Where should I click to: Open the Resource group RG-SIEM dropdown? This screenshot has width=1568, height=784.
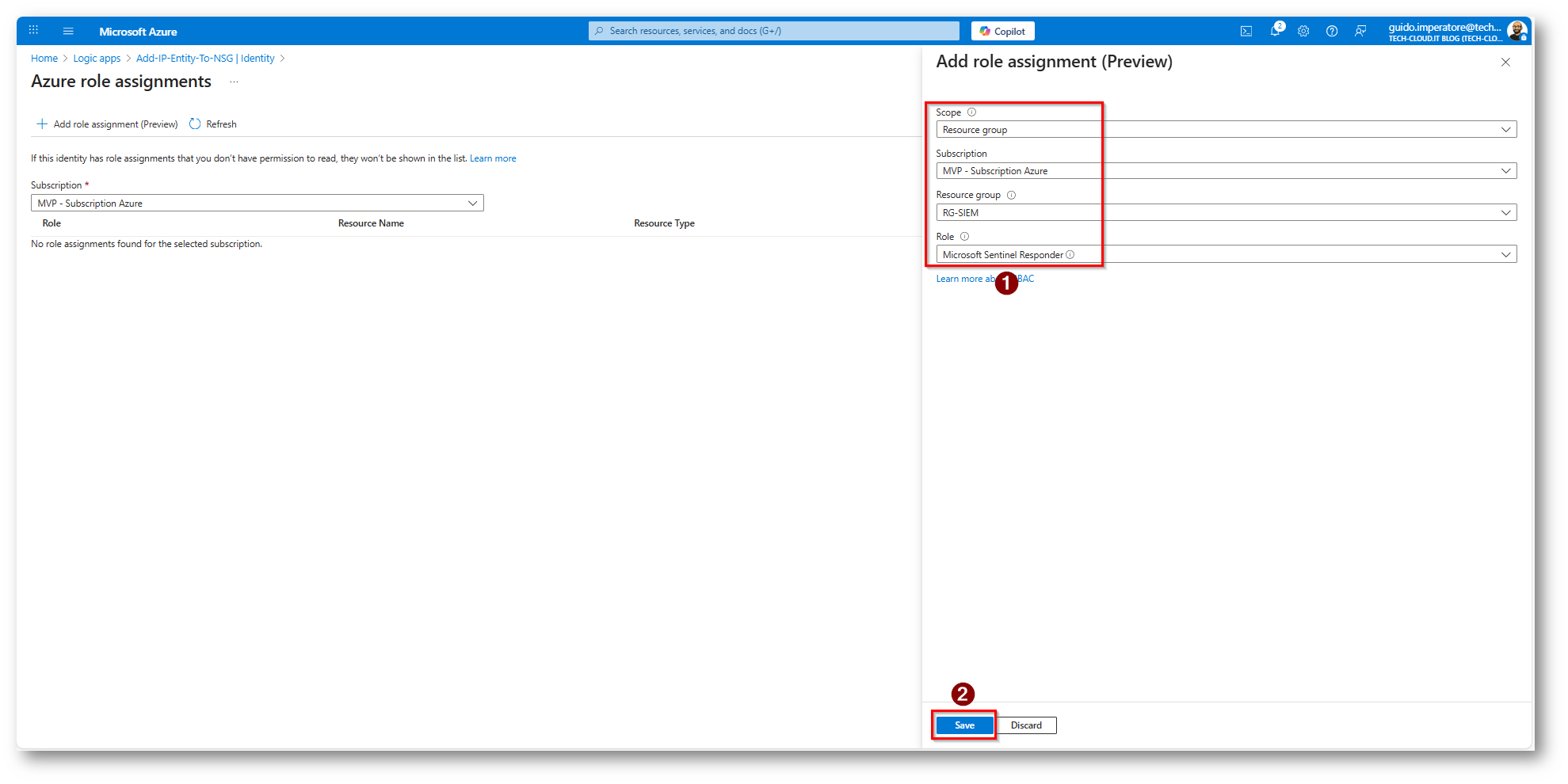(x=1227, y=212)
